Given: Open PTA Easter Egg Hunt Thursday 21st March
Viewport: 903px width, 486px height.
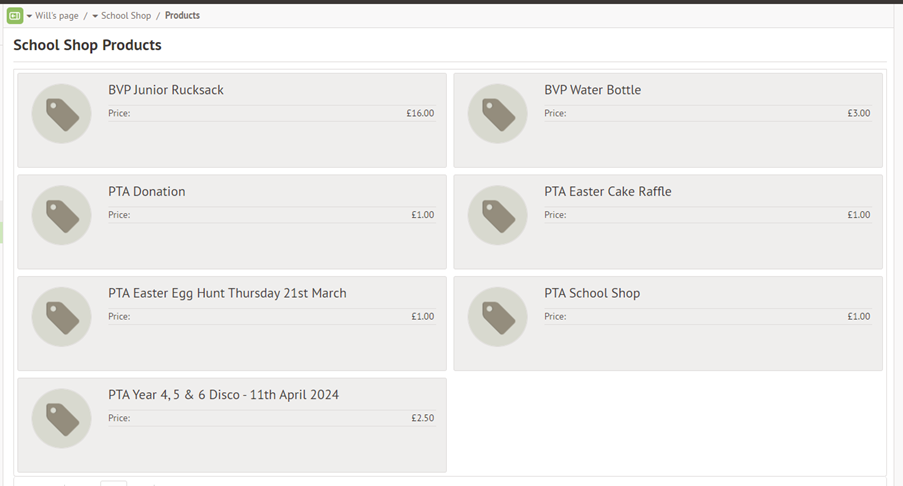Looking at the screenshot, I should pyautogui.click(x=227, y=293).
